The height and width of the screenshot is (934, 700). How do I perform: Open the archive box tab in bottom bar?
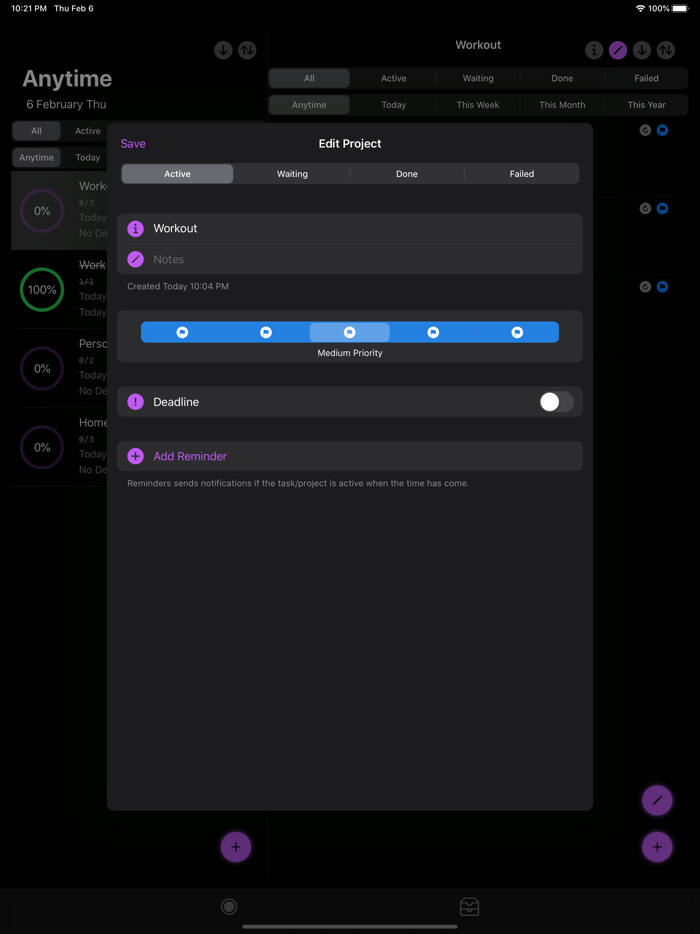[x=469, y=907]
